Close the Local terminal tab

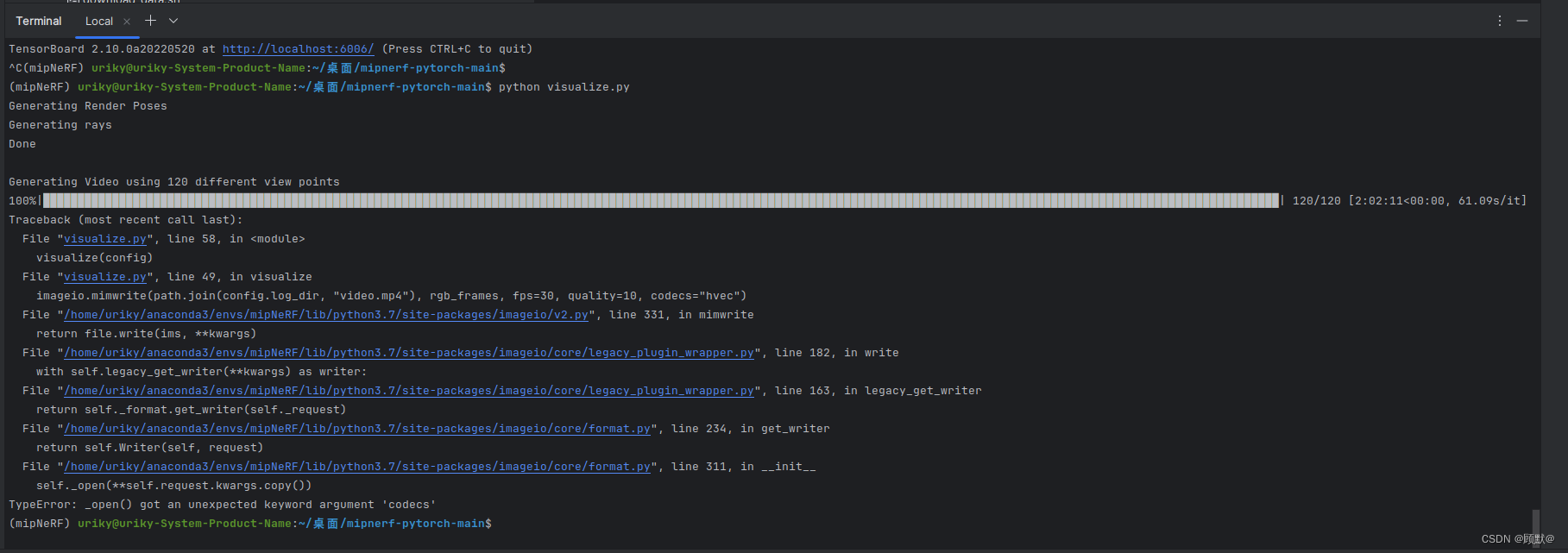tap(126, 20)
